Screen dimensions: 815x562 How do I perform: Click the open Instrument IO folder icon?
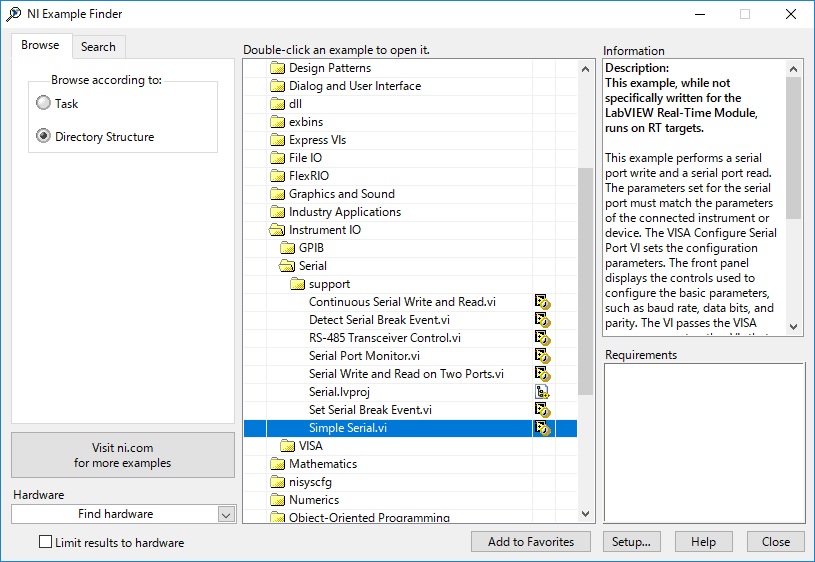click(x=277, y=230)
